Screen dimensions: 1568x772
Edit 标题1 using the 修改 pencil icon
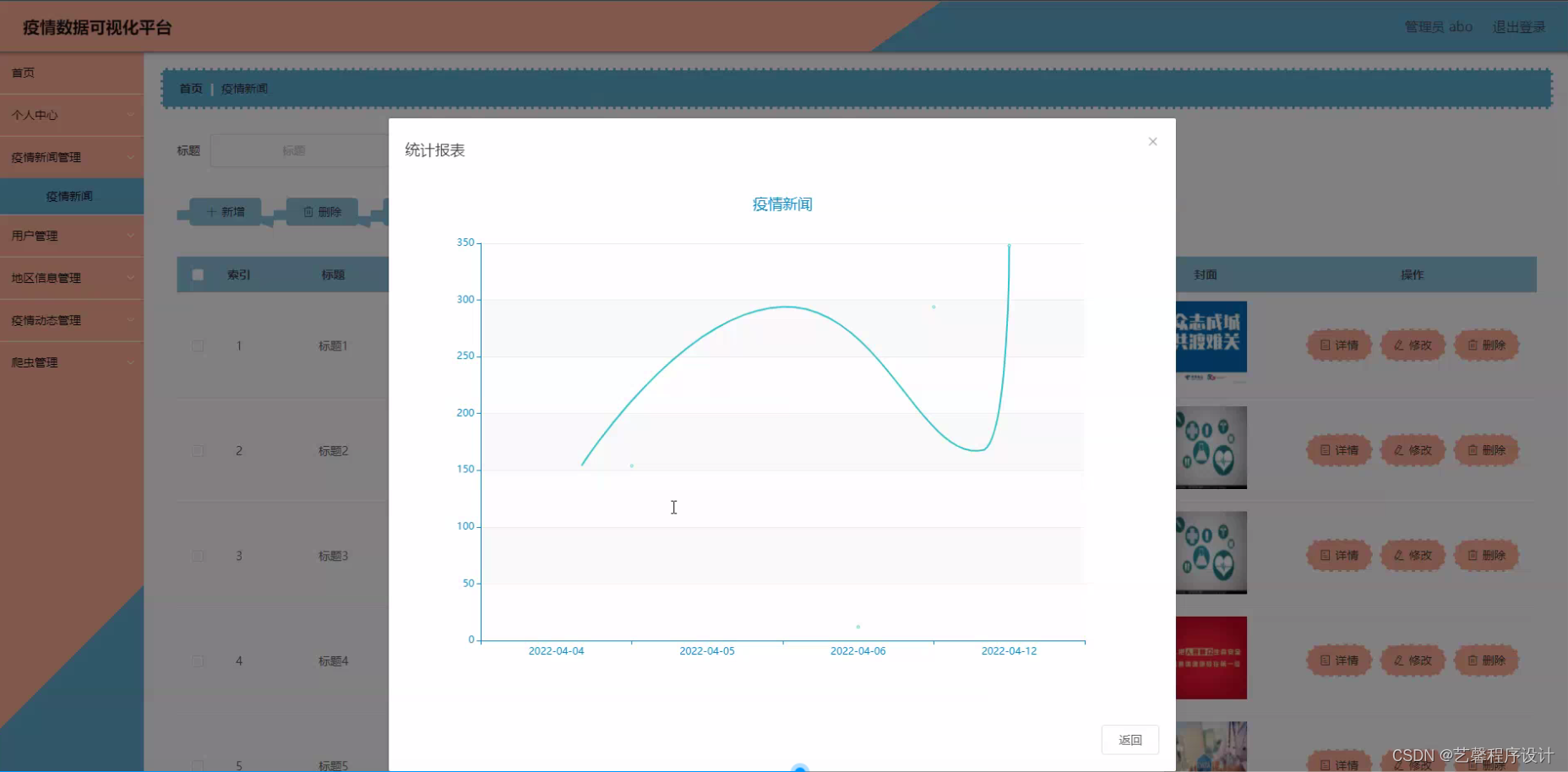pyautogui.click(x=1412, y=345)
